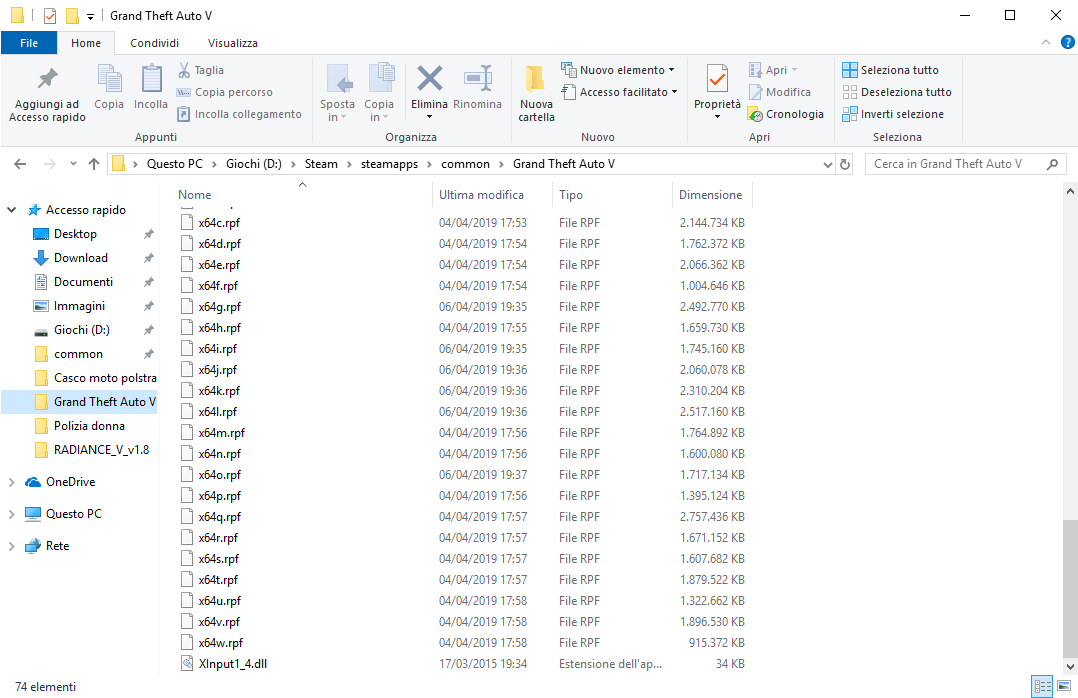Click the search magnifier icon
The height and width of the screenshot is (698, 1078).
click(1052, 164)
